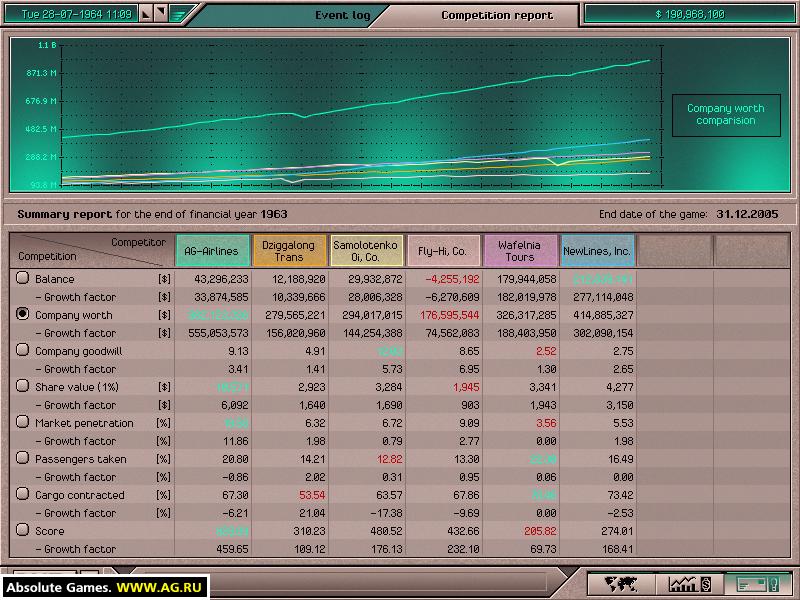Select the Balance radio button
Screen dimensions: 800x600
click(x=22, y=279)
